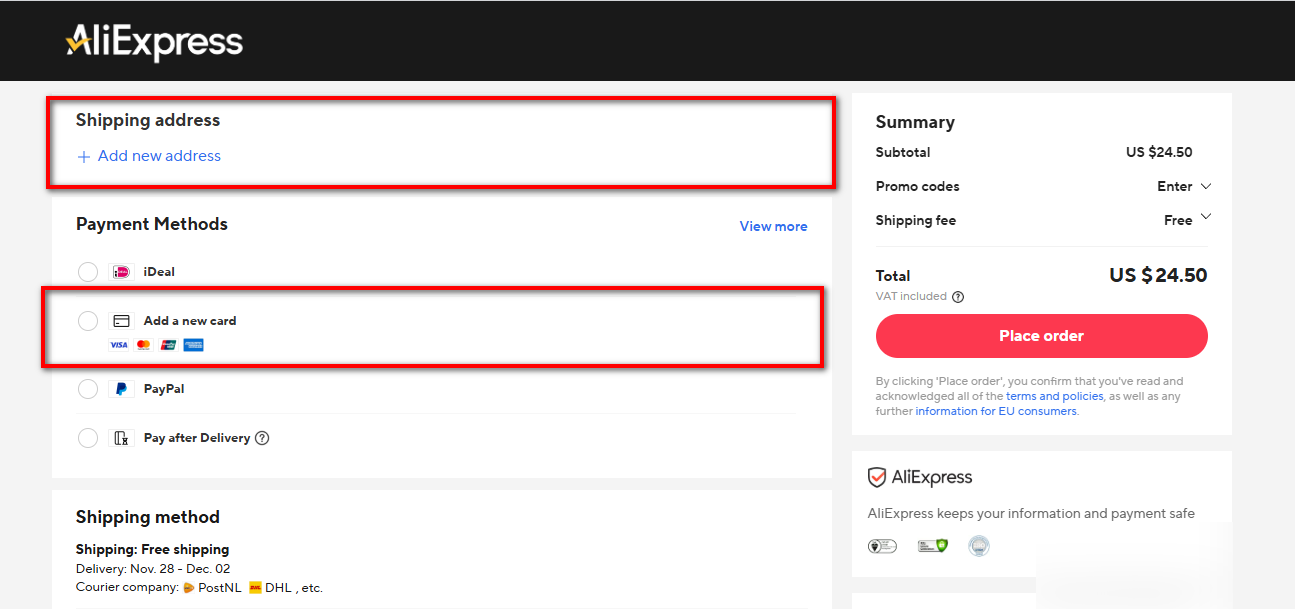Image resolution: width=1295 pixels, height=609 pixels.
Task: Open help tooltip for Pay after Delivery
Action: [x=262, y=438]
